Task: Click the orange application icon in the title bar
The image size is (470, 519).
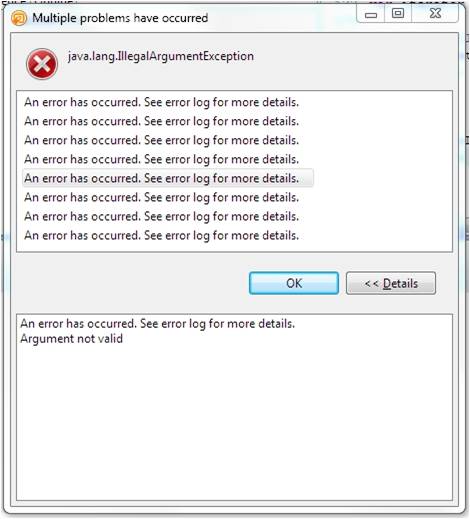Action: pos(18,18)
